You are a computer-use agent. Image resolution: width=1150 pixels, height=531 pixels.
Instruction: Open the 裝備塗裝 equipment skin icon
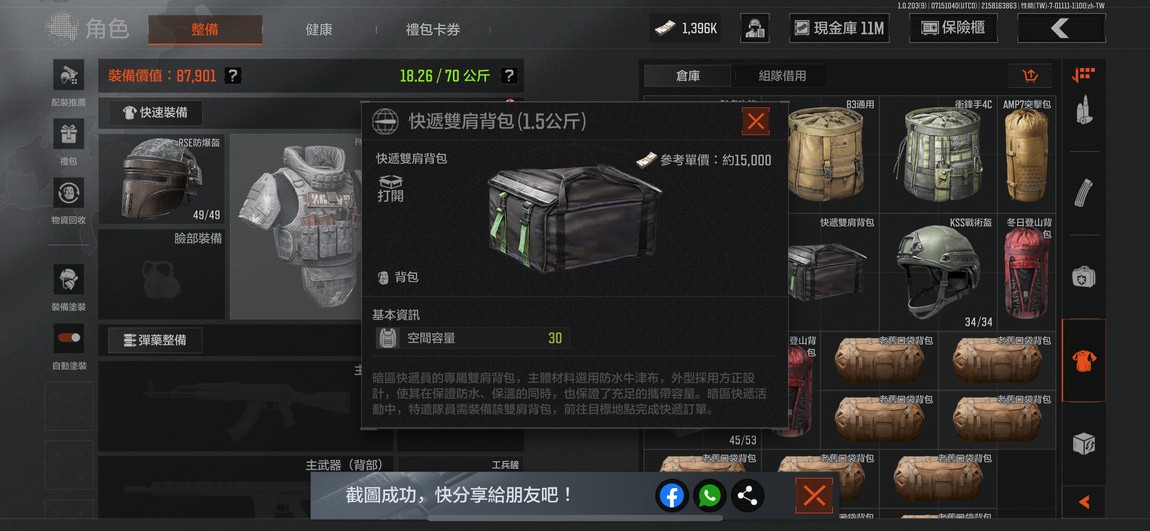tap(68, 279)
